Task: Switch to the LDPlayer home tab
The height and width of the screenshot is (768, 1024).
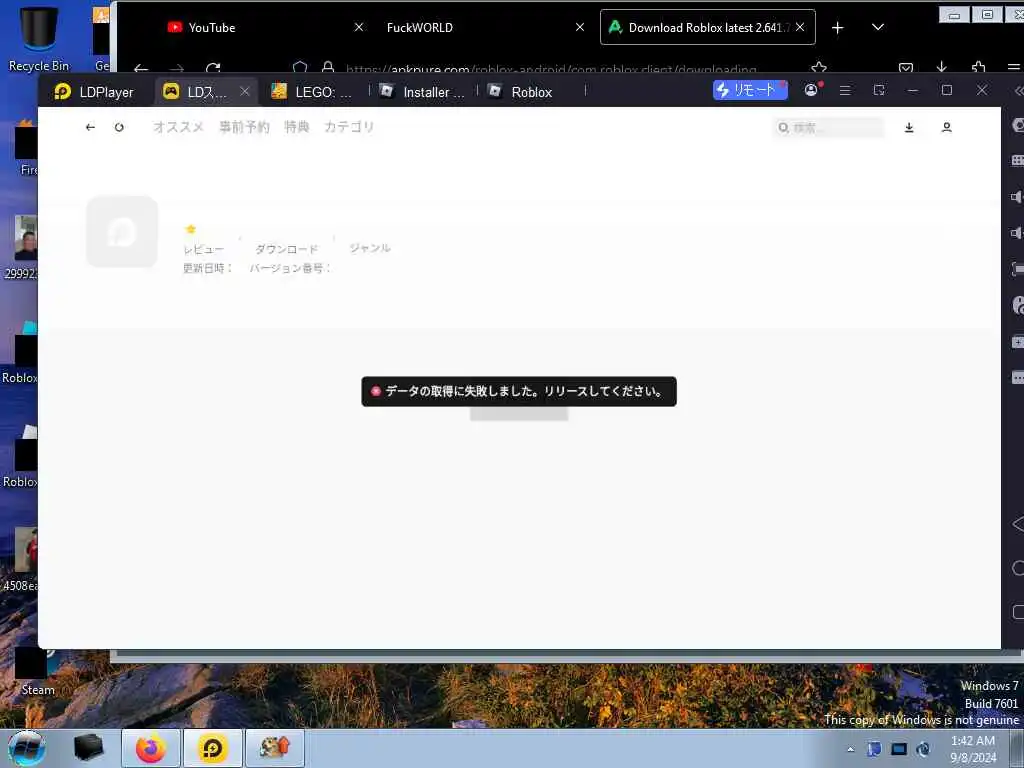Action: tap(95, 92)
